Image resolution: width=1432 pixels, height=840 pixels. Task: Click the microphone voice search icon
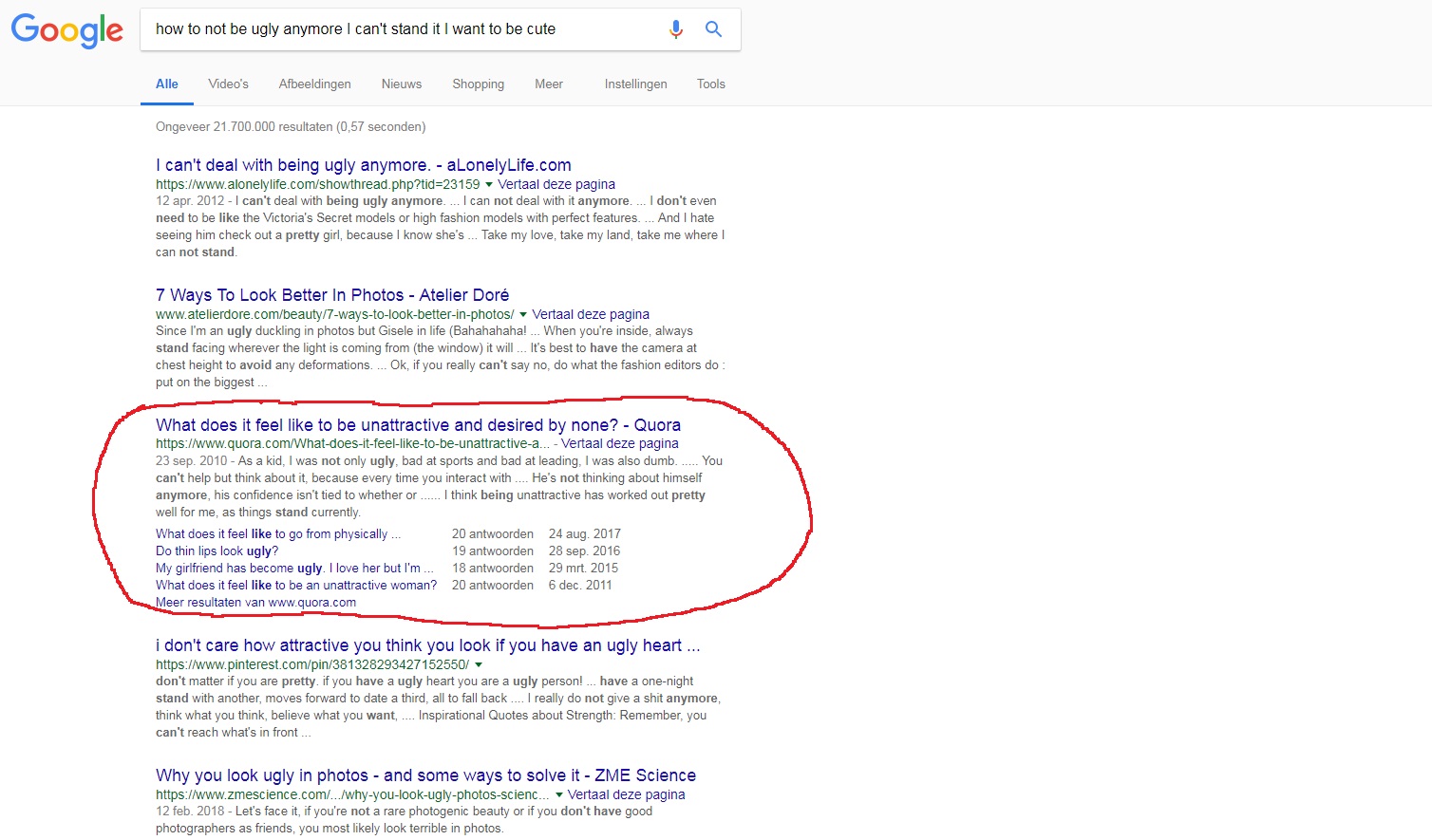(x=675, y=29)
